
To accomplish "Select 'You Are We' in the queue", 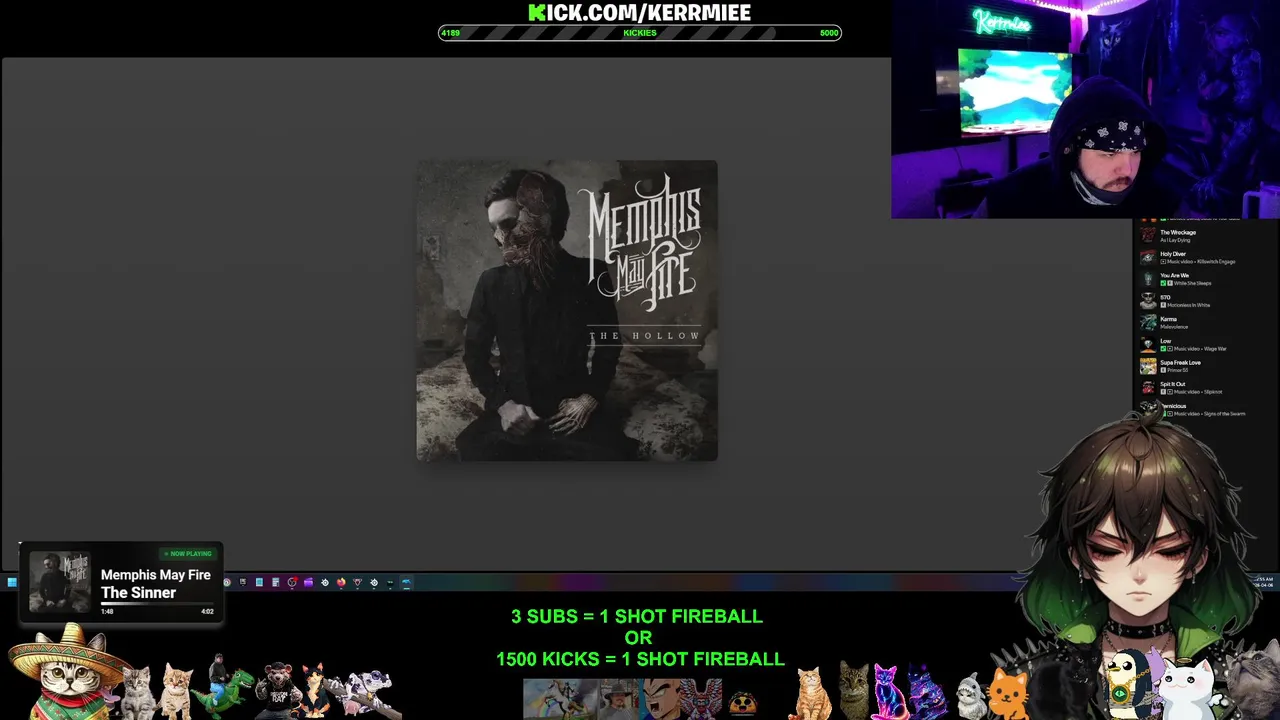I will click(1174, 276).
